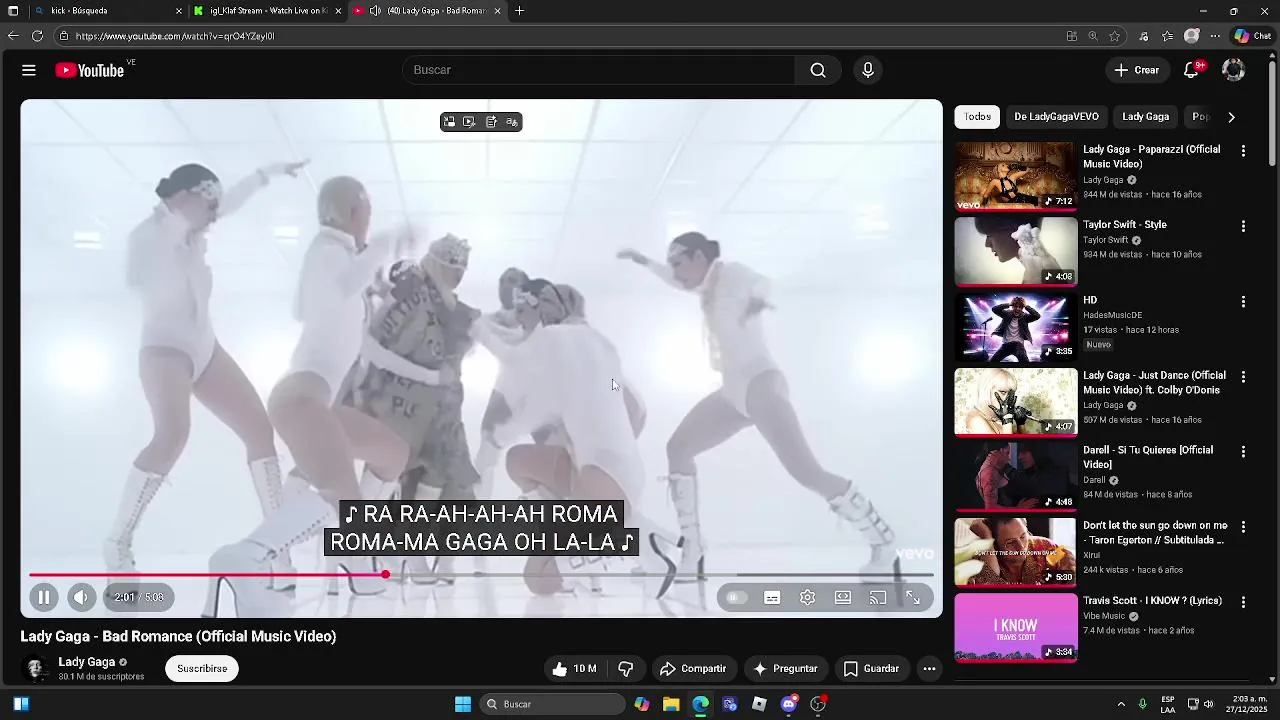Open options for Travis Scott - I KNOW
Viewport: 1280px width, 720px height.
click(x=1243, y=602)
